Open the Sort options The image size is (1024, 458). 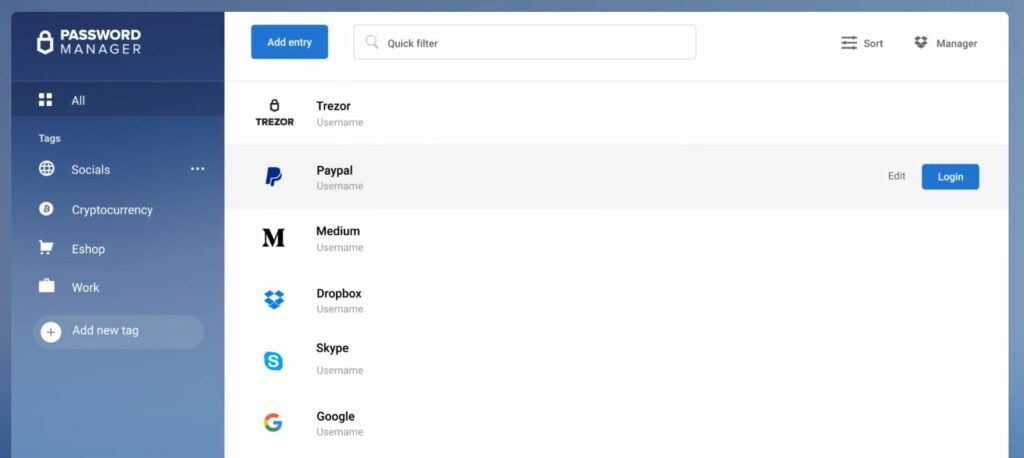click(x=861, y=43)
